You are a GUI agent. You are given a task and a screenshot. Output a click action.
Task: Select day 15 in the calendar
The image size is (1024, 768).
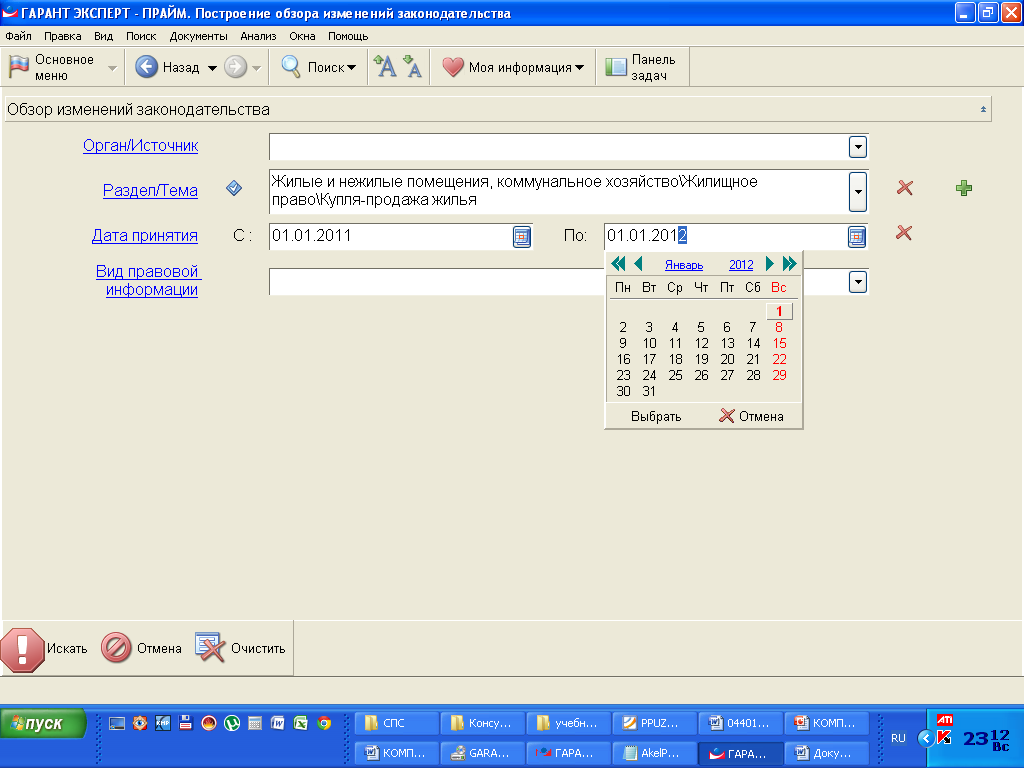click(779, 344)
